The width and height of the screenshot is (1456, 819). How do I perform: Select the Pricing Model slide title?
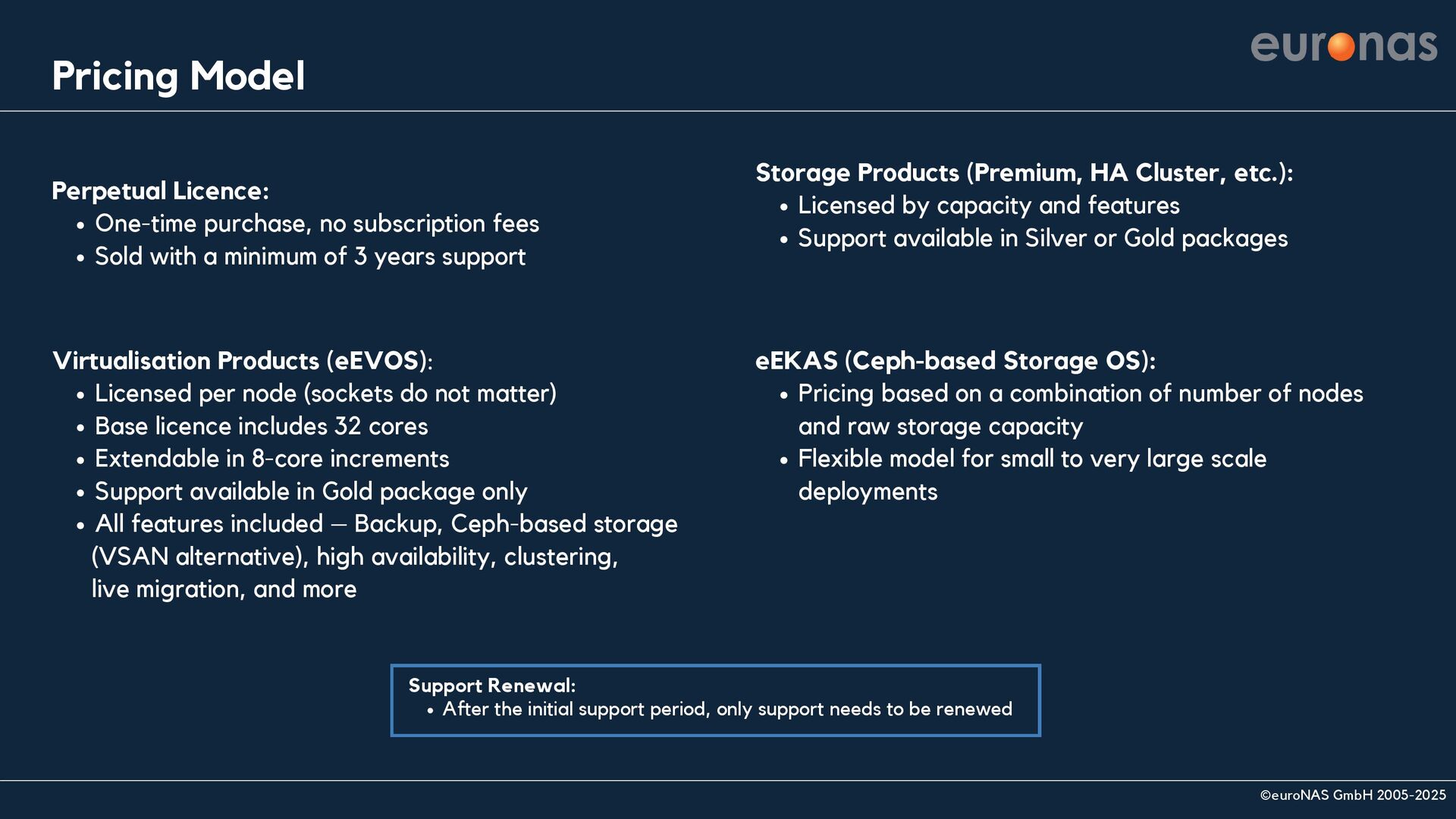[178, 77]
